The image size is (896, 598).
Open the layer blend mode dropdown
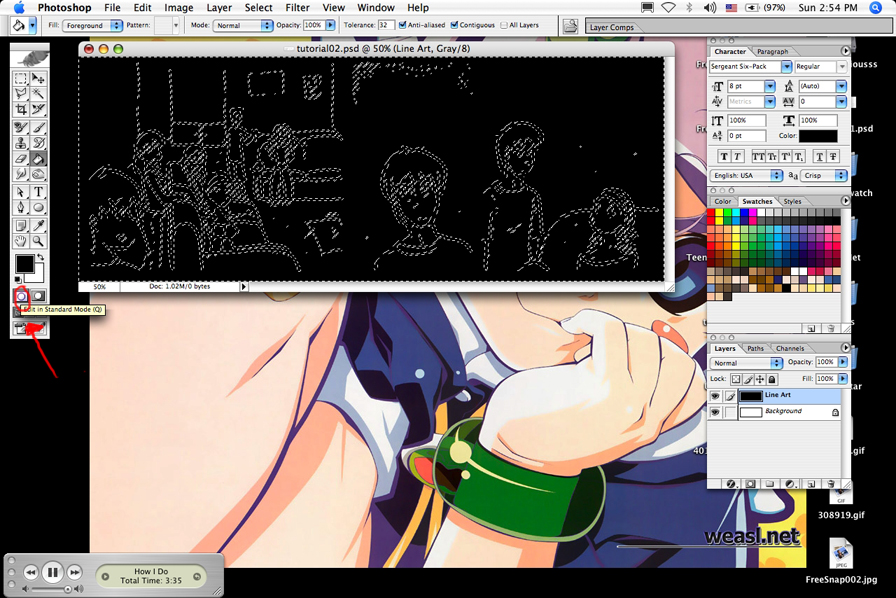click(x=746, y=363)
